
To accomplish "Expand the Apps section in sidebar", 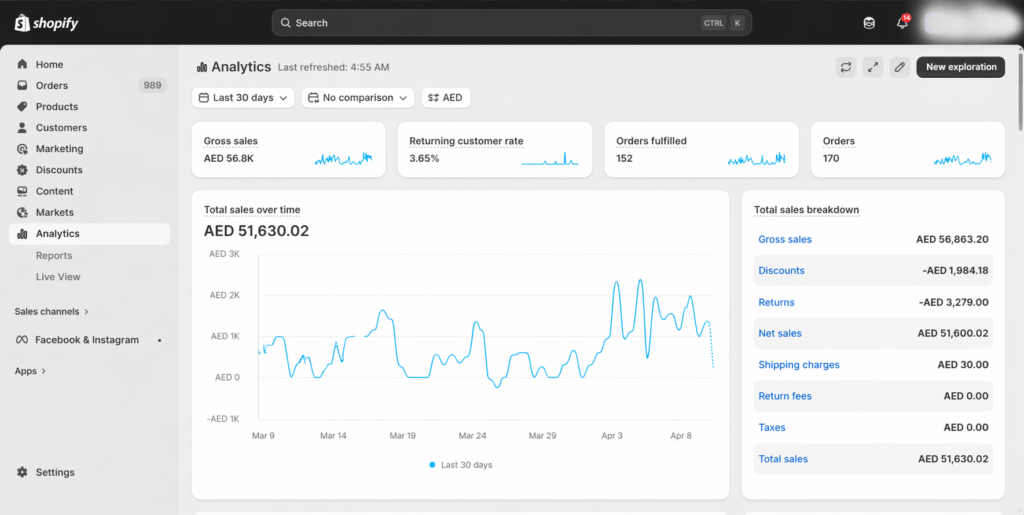I will [x=30, y=371].
